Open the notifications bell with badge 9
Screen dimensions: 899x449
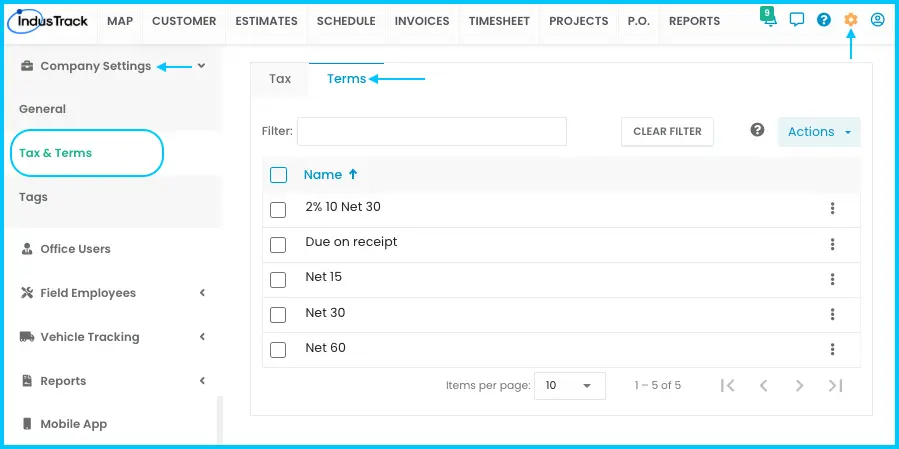pyautogui.click(x=768, y=17)
